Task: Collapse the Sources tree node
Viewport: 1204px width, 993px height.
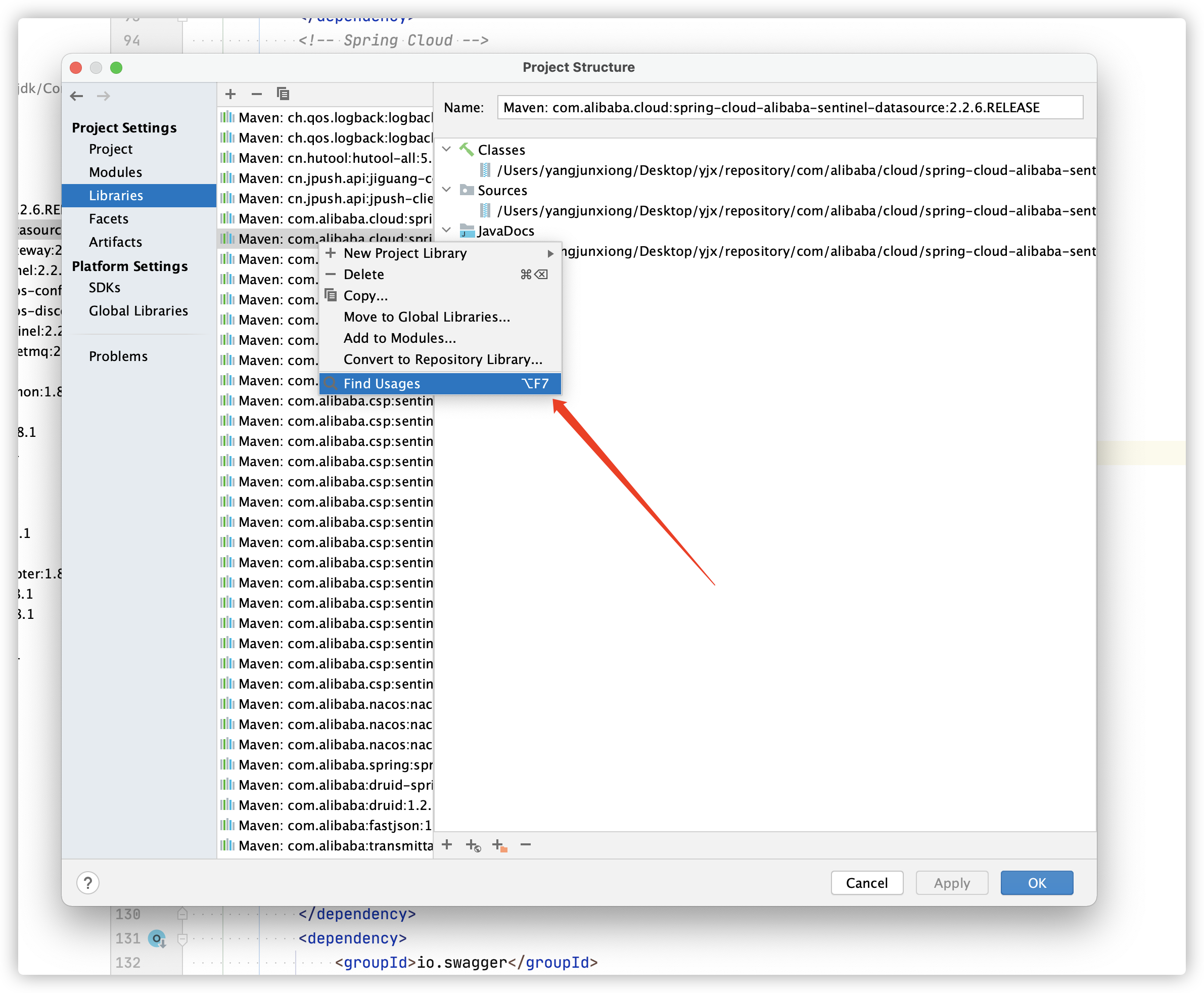Action: pyautogui.click(x=446, y=190)
